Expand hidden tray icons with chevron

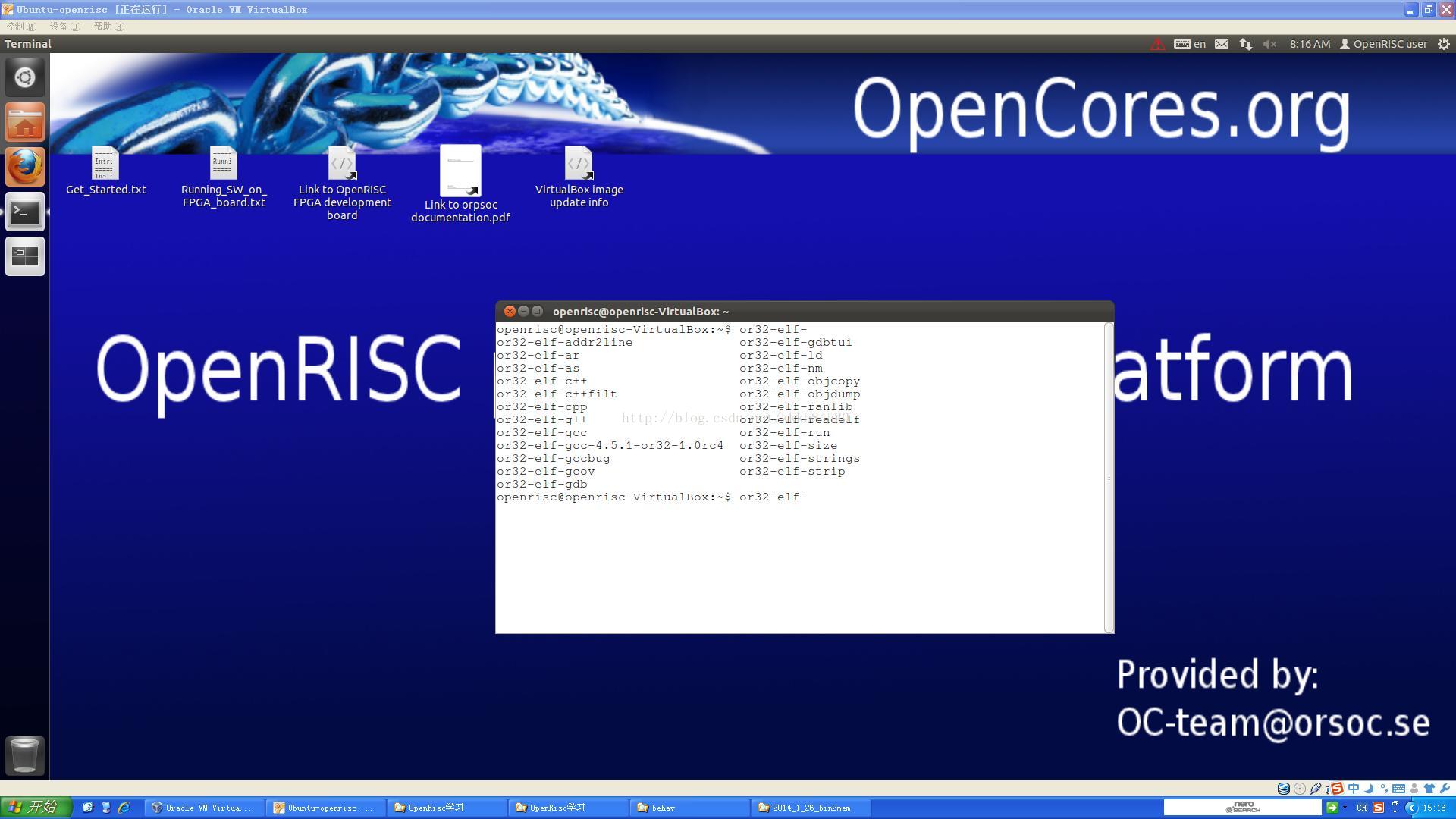pos(1412,808)
